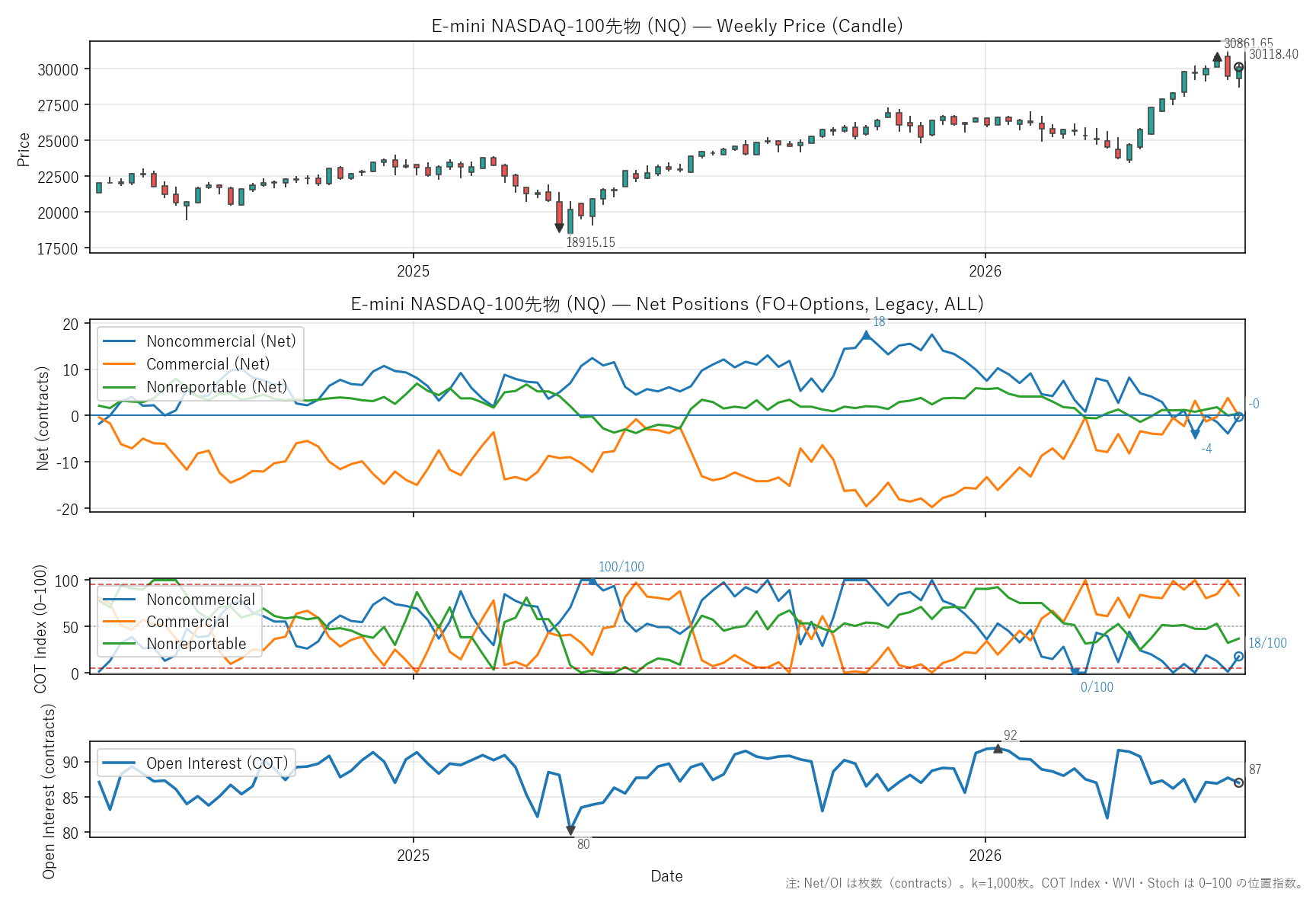The height and width of the screenshot is (899, 1316).
Task: Click the 18/100 latest COT Index annotation
Action: coord(1267,643)
